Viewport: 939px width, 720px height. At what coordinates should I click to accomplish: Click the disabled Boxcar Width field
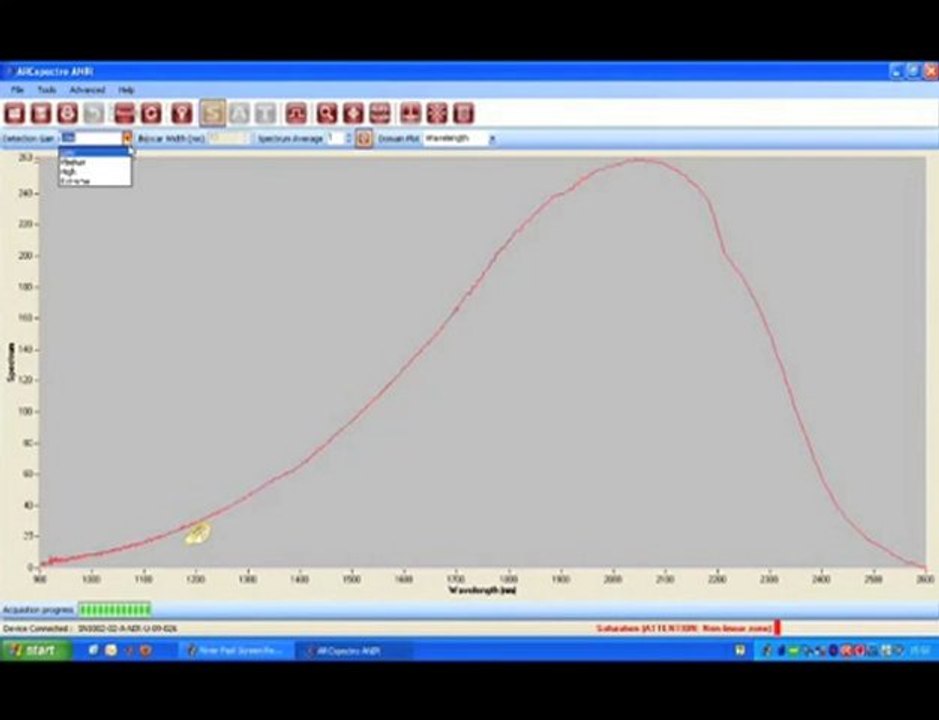click(229, 138)
